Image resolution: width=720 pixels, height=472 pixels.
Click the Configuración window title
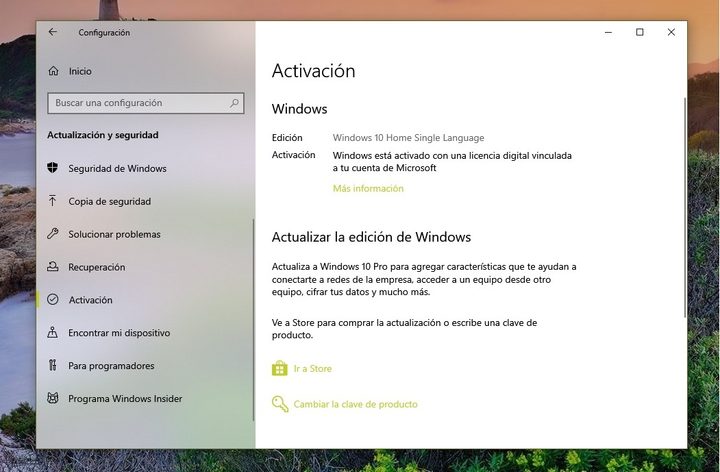pyautogui.click(x=104, y=33)
